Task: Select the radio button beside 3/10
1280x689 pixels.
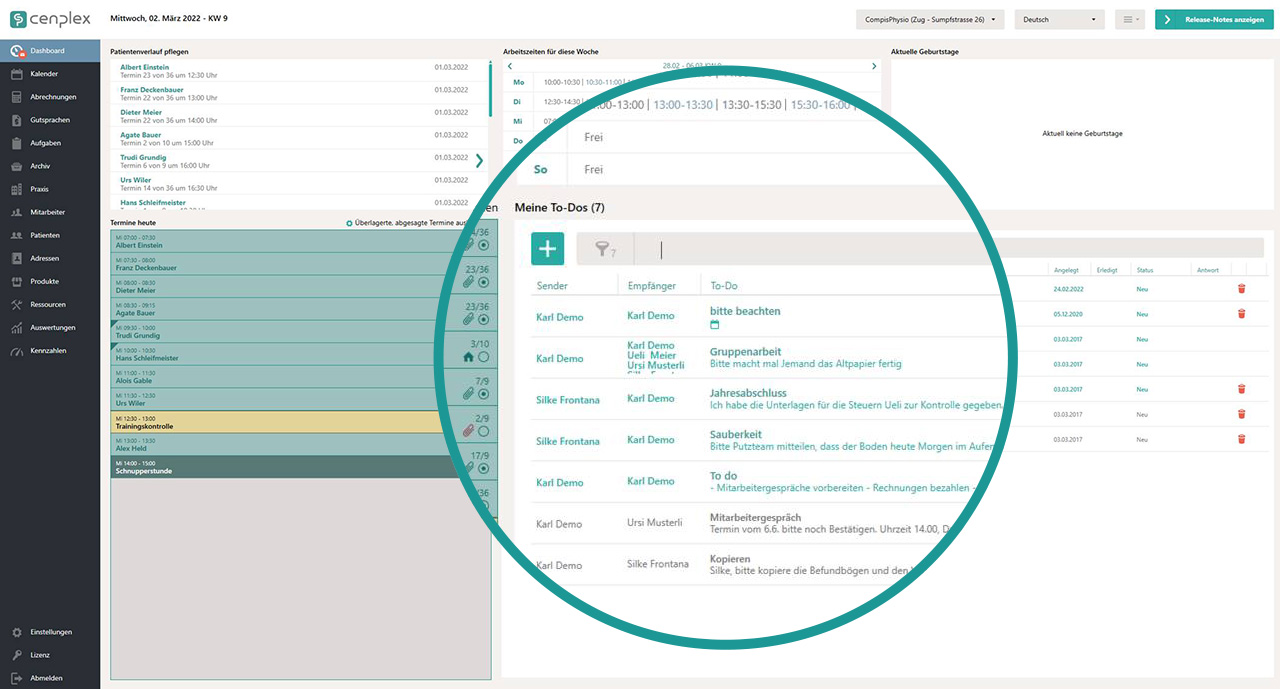Action: pyautogui.click(x=484, y=357)
